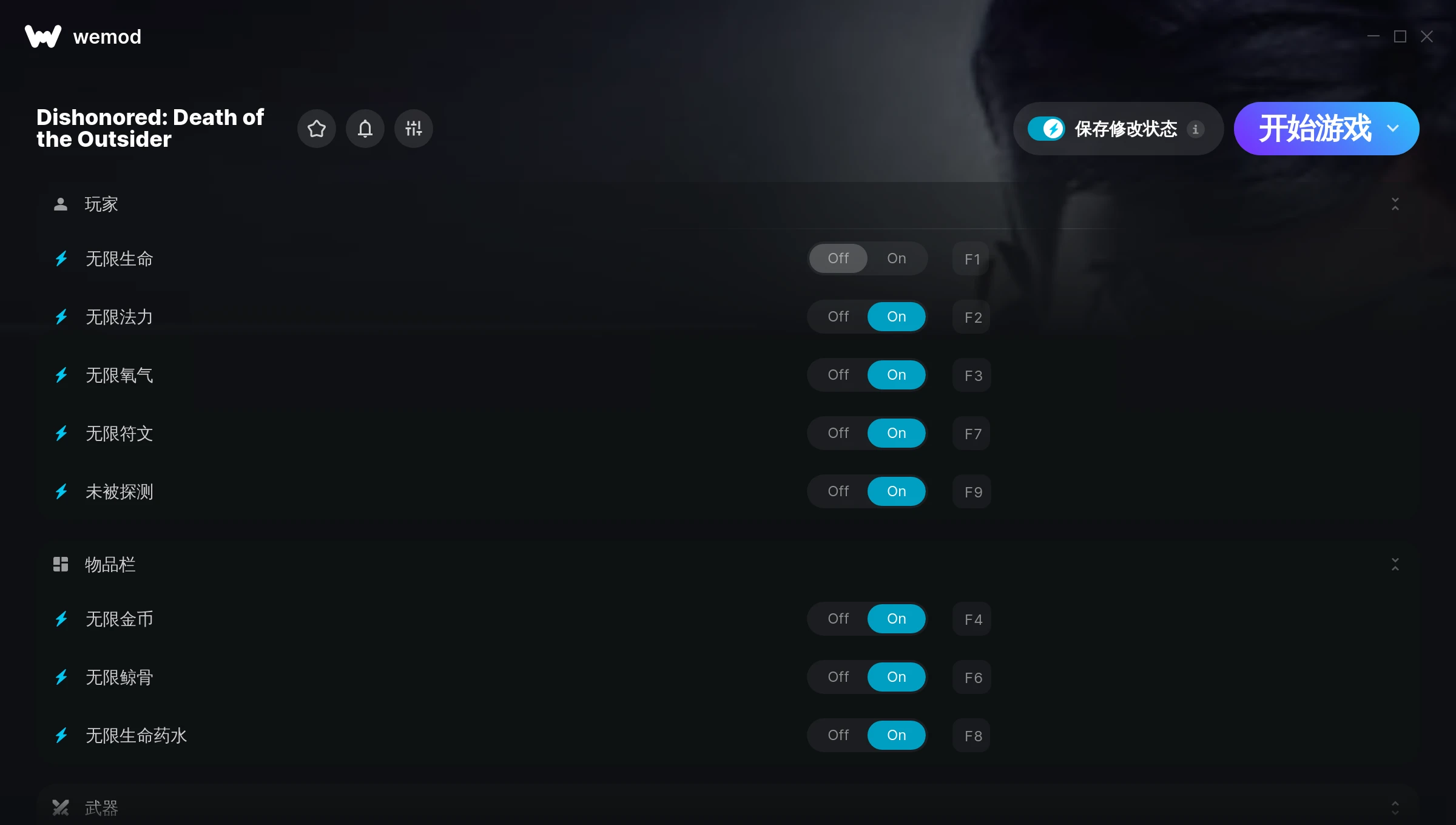
Task: Collapse the 物品栏 section
Action: (x=1395, y=565)
